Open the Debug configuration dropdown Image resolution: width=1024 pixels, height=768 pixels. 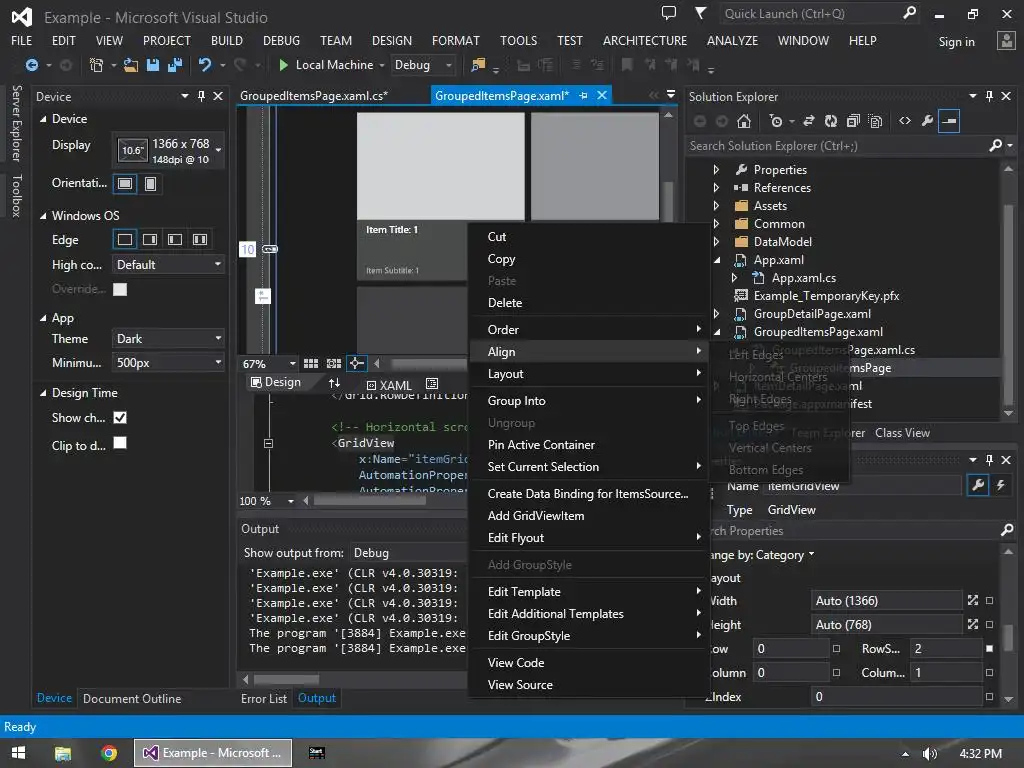coord(422,65)
